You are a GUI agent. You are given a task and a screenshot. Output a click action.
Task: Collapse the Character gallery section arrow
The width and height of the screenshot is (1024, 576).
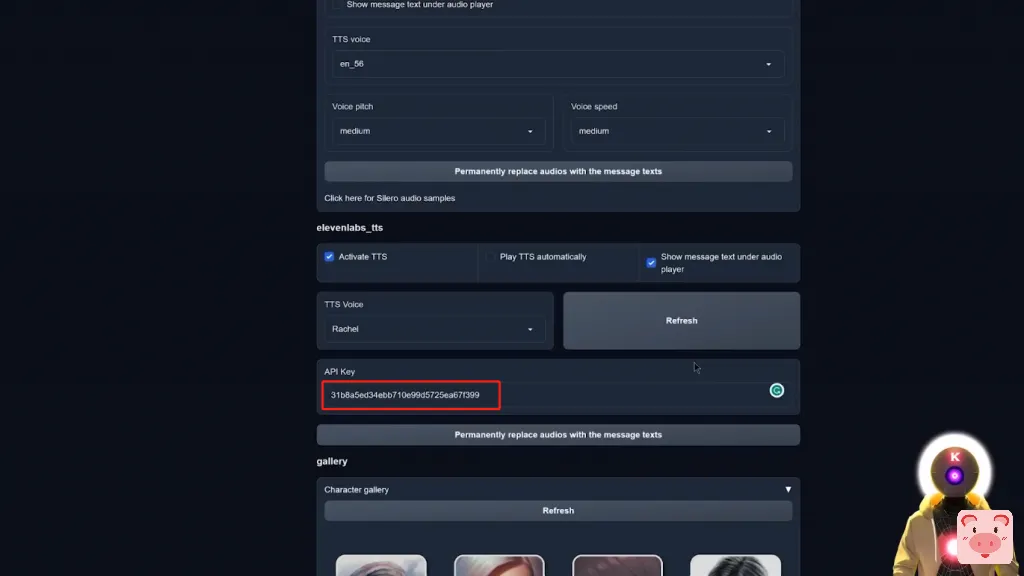coord(788,489)
